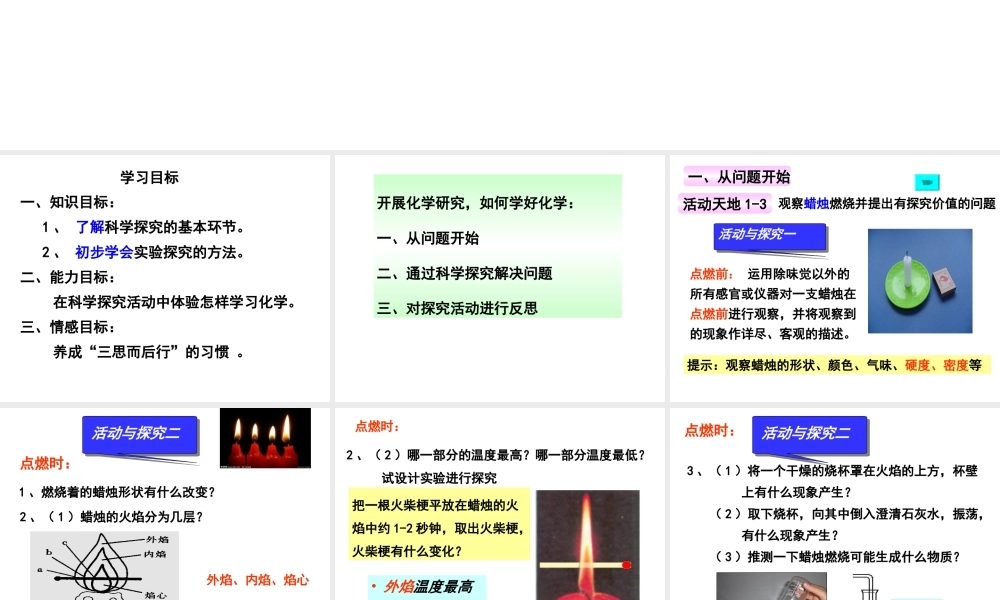The image size is (1000, 600).
Task: Click 三、对探究活动进行反思 in green box
Action: pos(457,308)
